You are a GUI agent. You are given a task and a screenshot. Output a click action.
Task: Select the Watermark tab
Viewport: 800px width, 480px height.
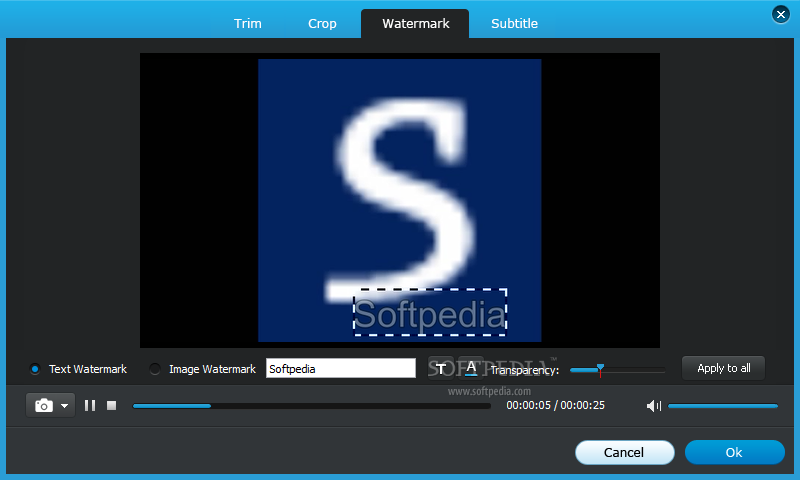[415, 23]
